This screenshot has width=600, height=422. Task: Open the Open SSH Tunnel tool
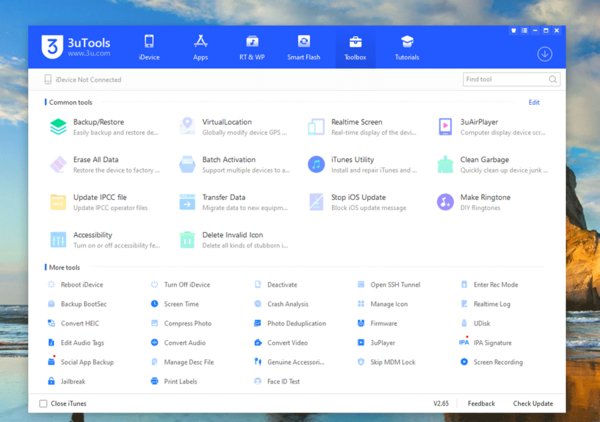[x=389, y=285]
